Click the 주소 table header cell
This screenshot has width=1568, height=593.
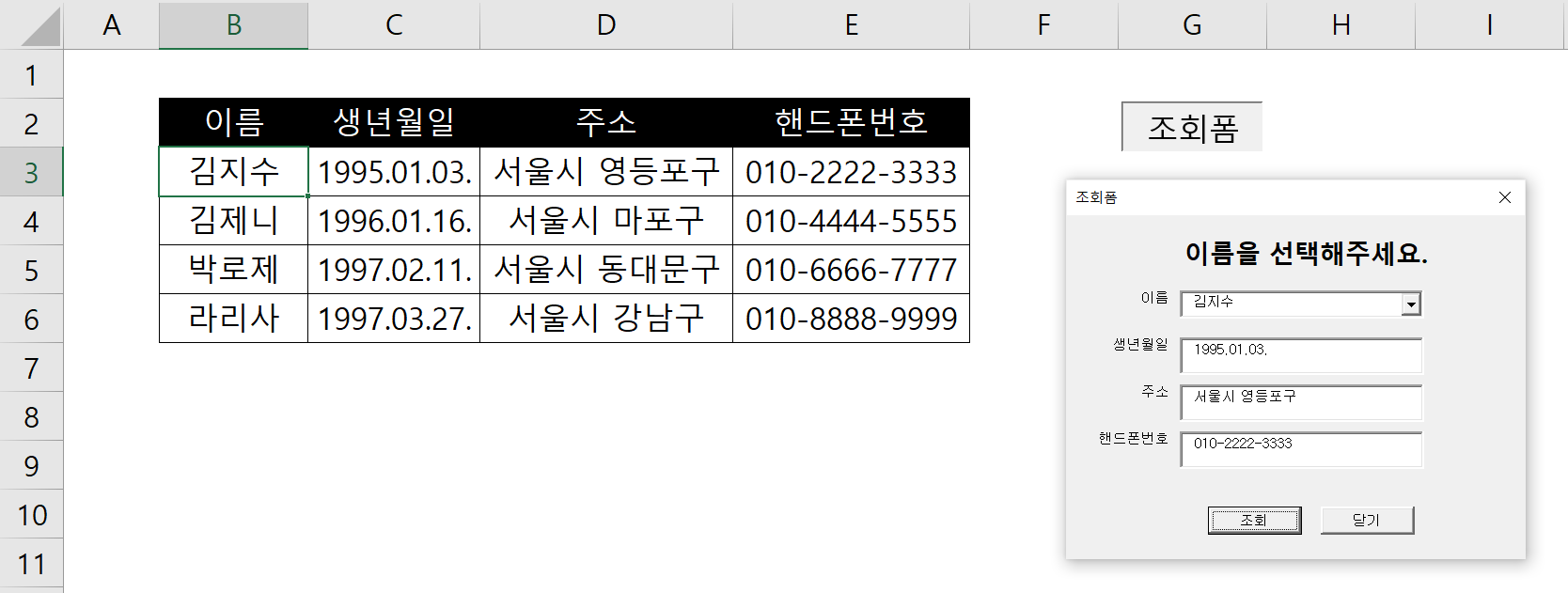tap(606, 122)
